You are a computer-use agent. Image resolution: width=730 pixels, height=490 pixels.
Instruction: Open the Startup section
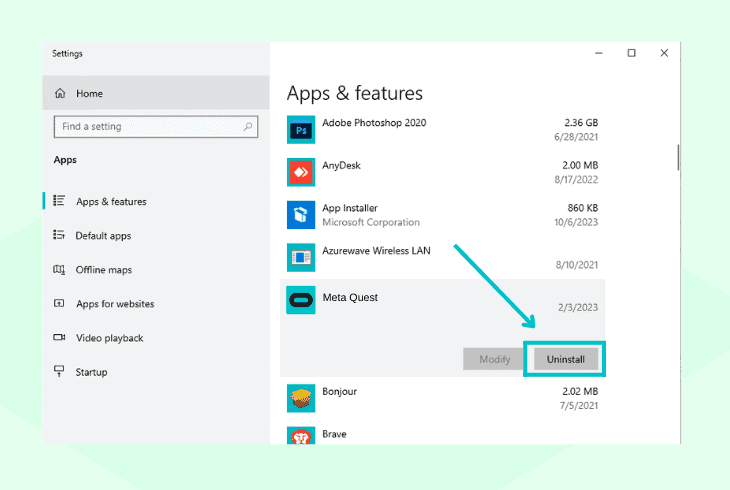(92, 372)
